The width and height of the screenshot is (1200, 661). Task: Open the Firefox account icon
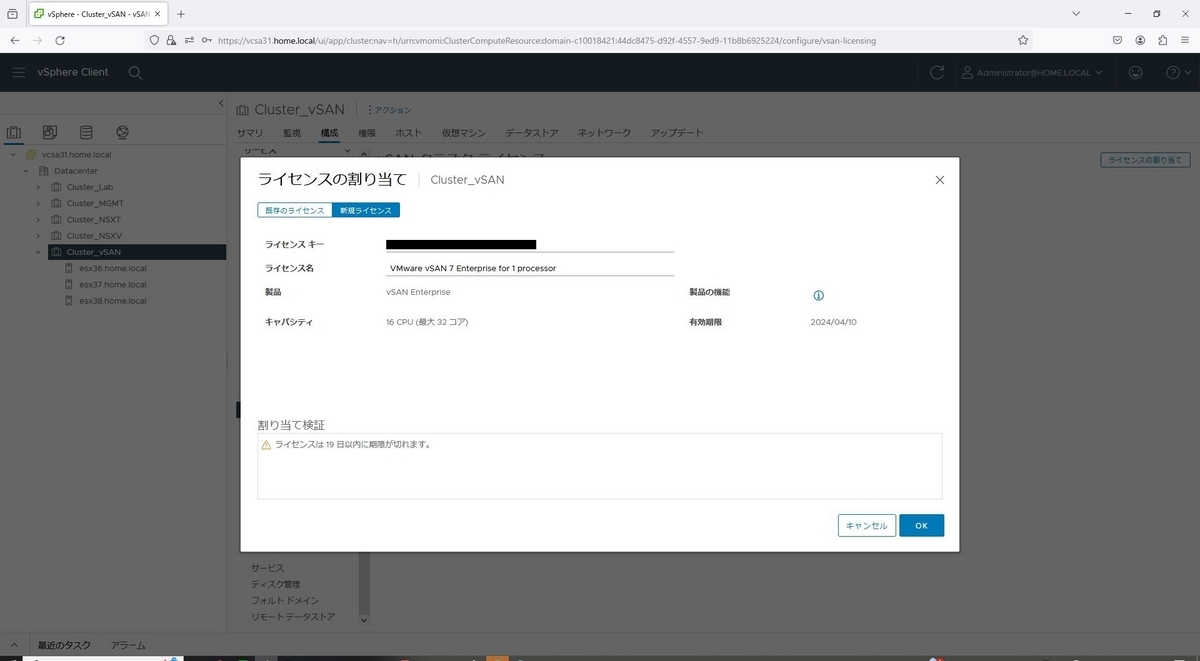(x=1140, y=40)
